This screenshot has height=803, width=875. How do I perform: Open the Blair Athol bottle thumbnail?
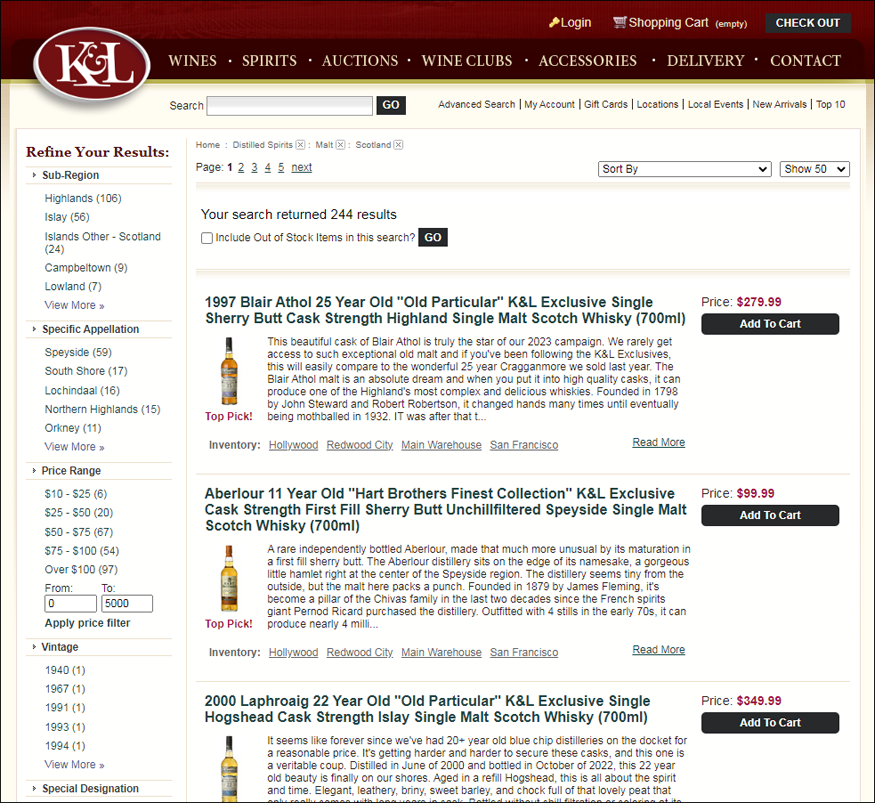click(x=229, y=371)
